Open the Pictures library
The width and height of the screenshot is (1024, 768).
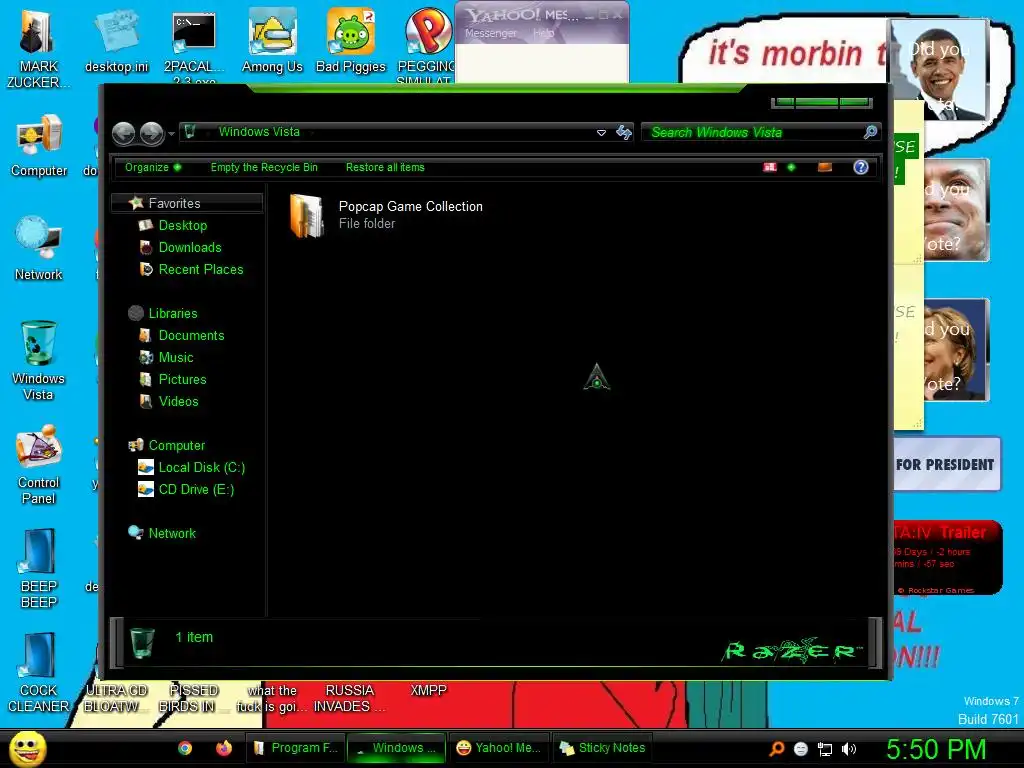click(x=182, y=379)
